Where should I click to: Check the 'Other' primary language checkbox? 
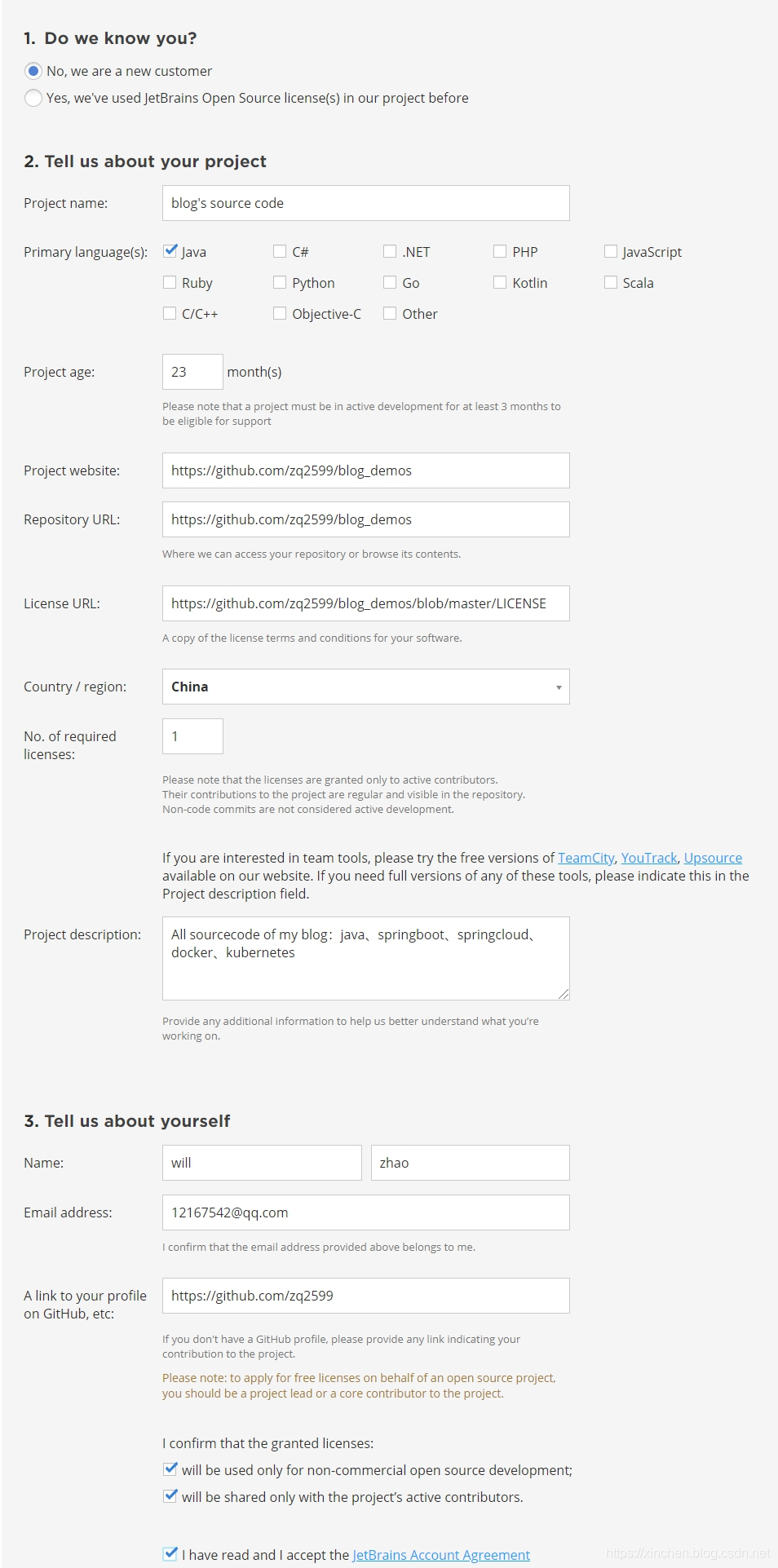pyautogui.click(x=390, y=313)
